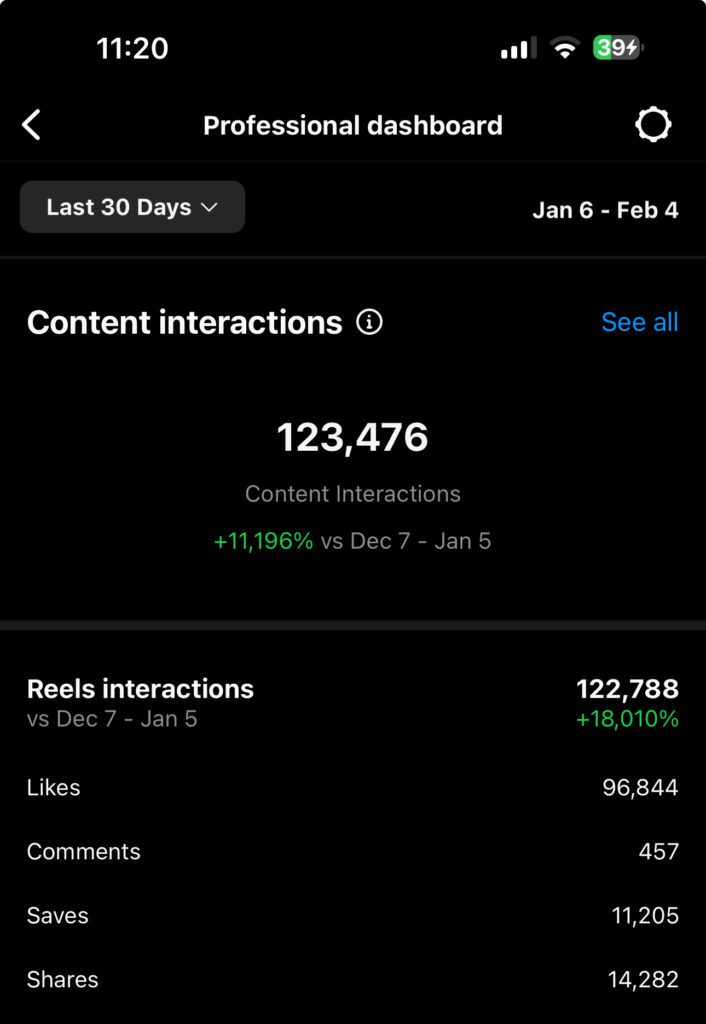Select the Reels interactions row

[x=140, y=689]
